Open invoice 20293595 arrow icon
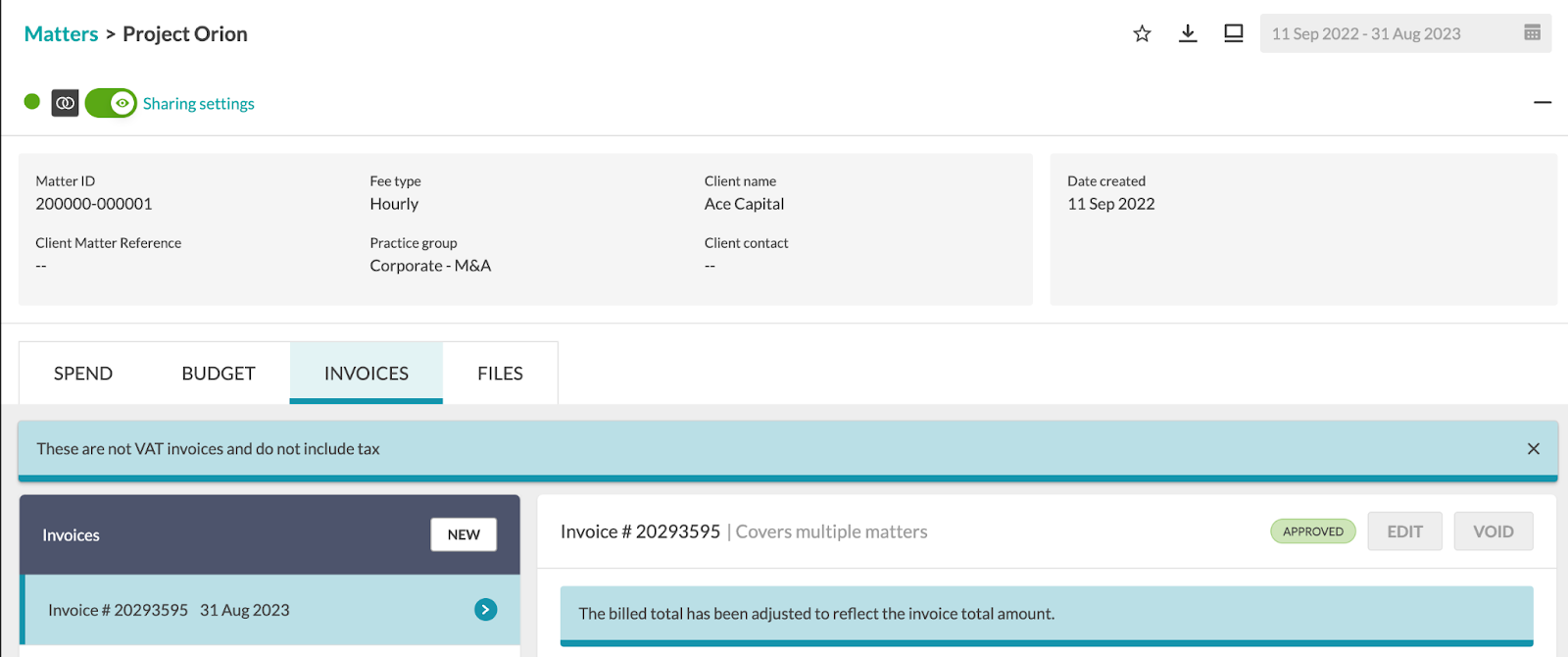The height and width of the screenshot is (657, 1568). coord(485,610)
